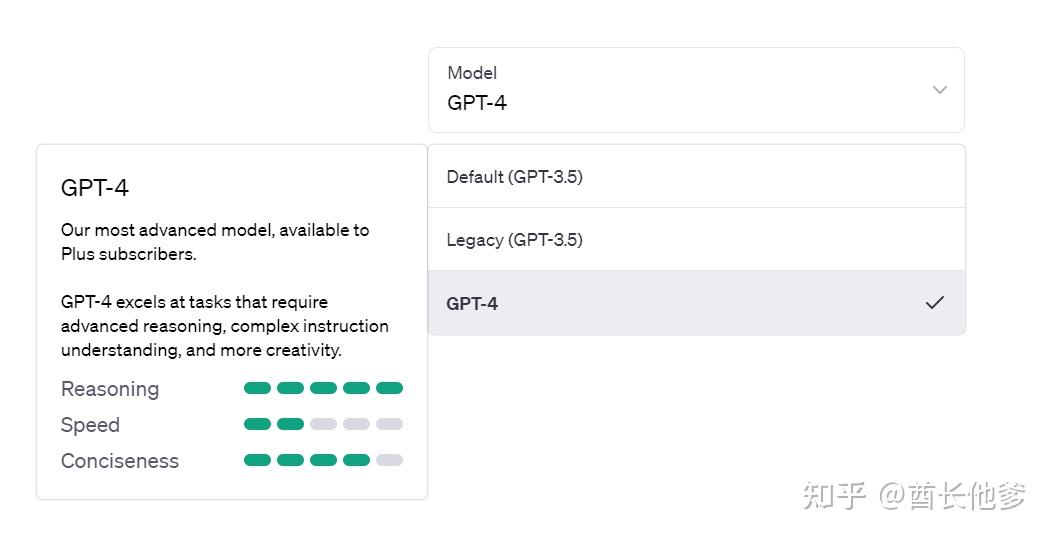Click the last gray Speed rating pill
Viewport: 1053px width, 539px height.
click(x=389, y=424)
